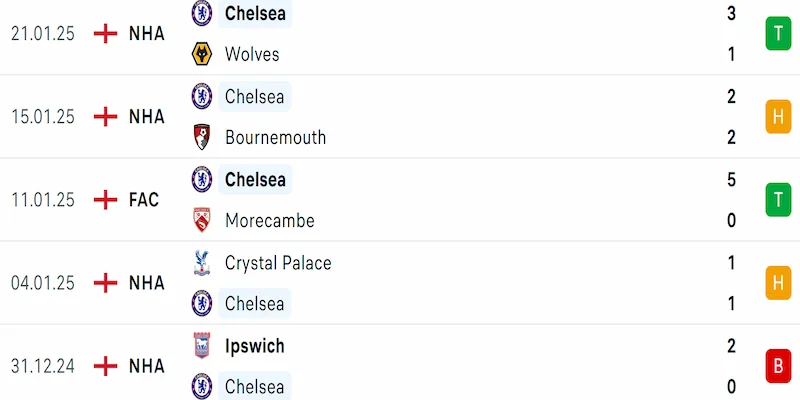Click the orange H badge for Bournemouth match
This screenshot has height=400, width=800.
pyautogui.click(x=778, y=117)
